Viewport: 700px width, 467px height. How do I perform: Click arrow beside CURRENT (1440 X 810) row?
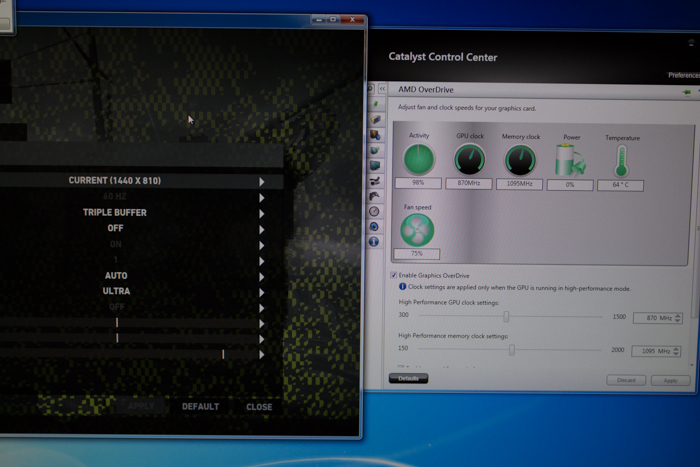click(x=262, y=182)
